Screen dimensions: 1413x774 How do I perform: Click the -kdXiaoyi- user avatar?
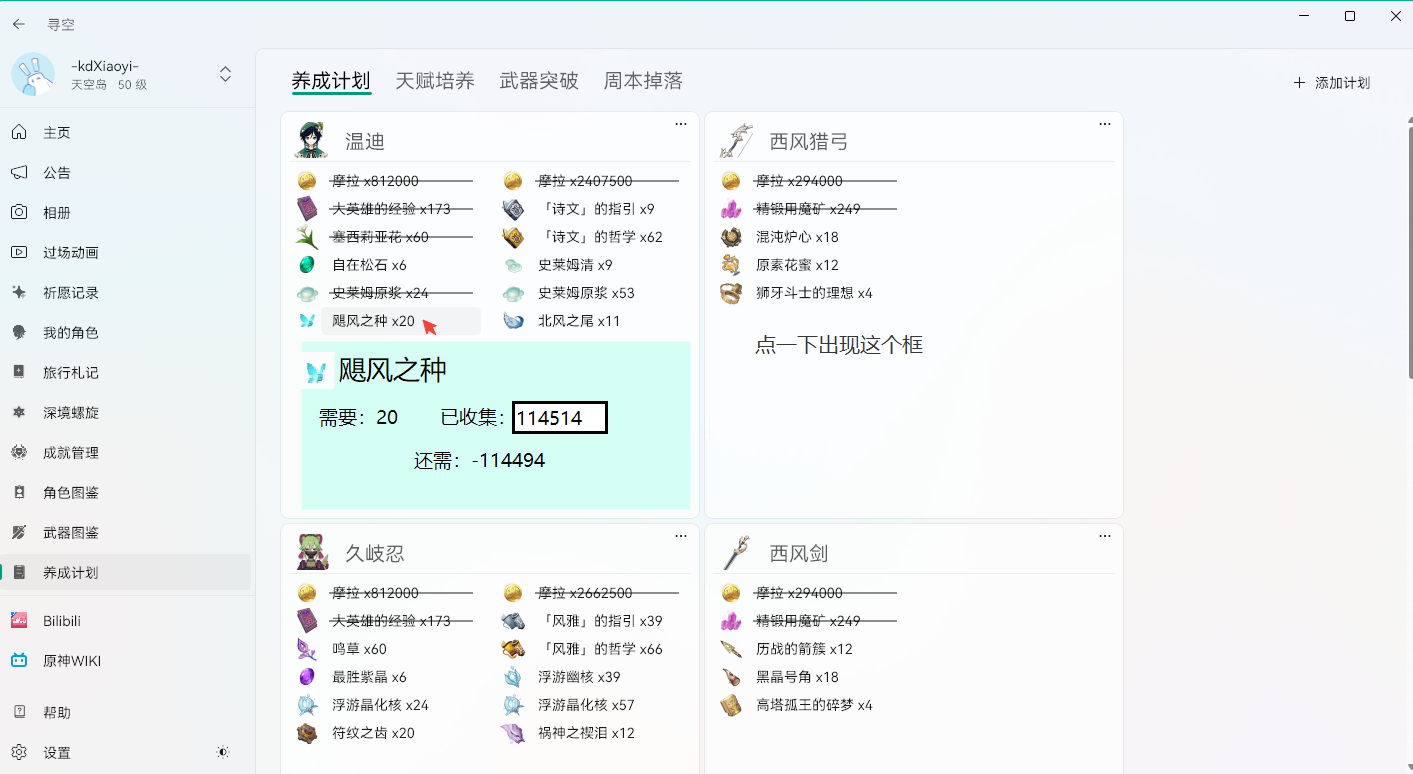pos(33,74)
